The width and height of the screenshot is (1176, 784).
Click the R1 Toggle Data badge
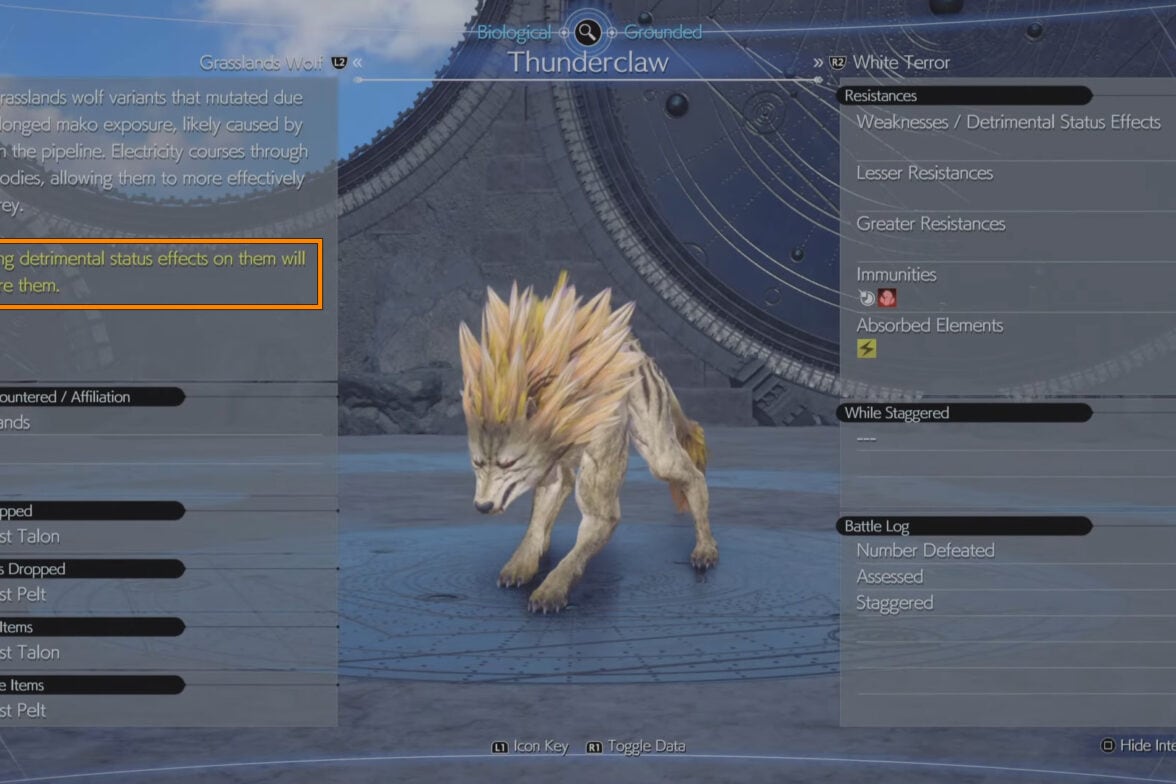click(594, 747)
